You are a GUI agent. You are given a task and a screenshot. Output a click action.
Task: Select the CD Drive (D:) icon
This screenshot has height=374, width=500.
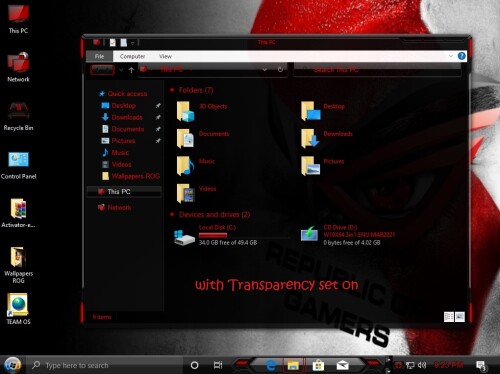coord(309,233)
